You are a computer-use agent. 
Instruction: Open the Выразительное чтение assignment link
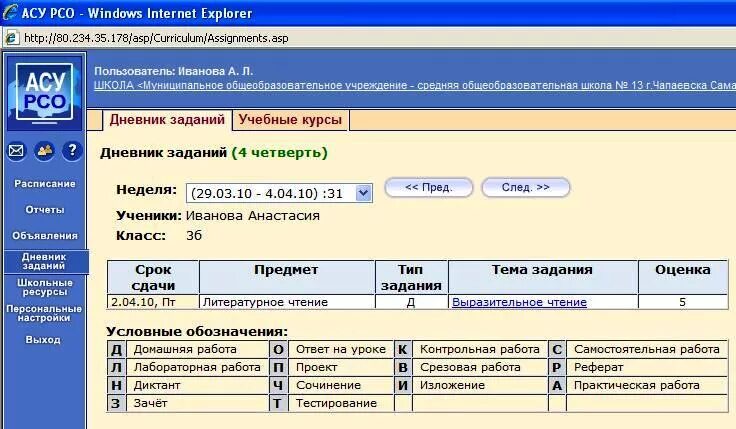519,302
